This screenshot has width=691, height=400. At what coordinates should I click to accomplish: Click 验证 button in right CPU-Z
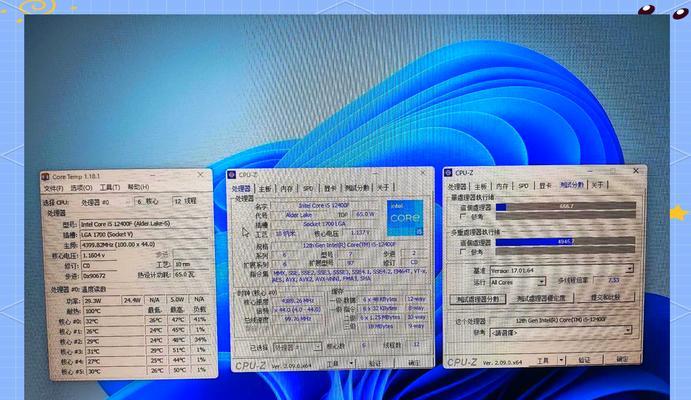(584, 360)
